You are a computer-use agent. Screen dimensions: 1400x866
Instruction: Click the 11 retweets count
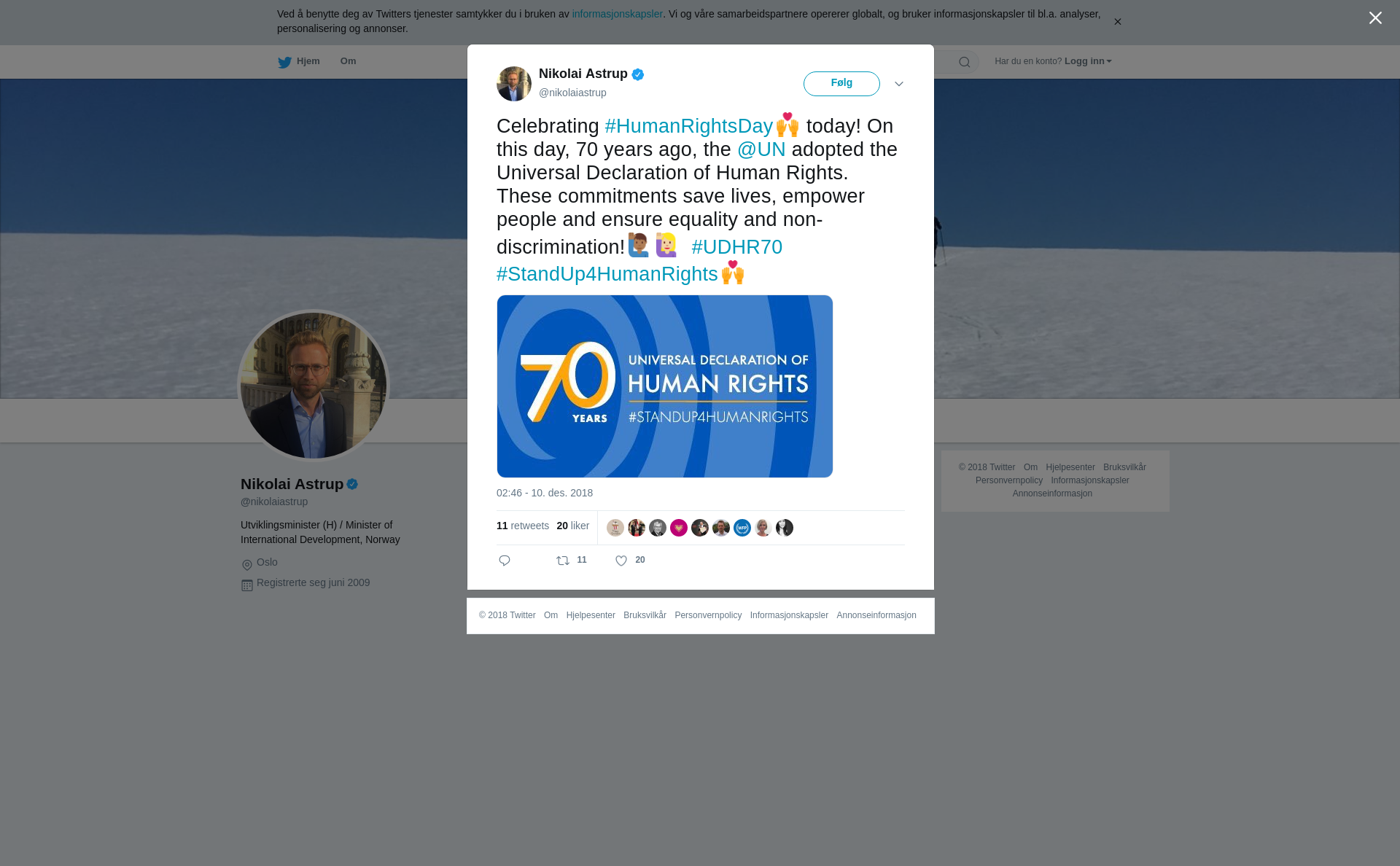[x=523, y=526]
